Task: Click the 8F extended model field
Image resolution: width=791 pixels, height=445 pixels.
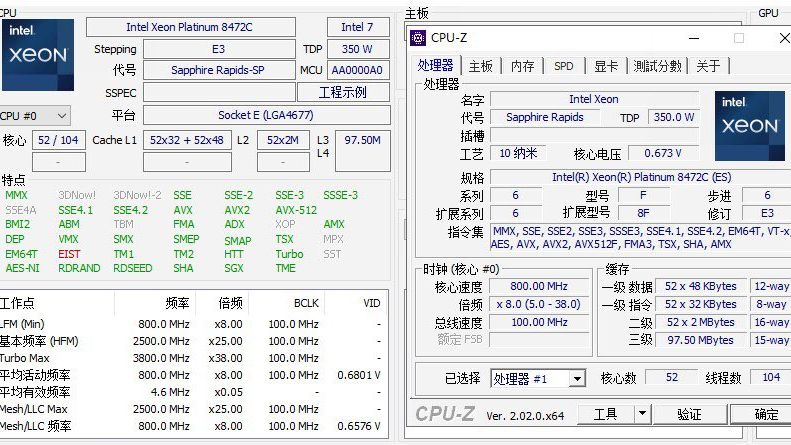Action: 643,213
